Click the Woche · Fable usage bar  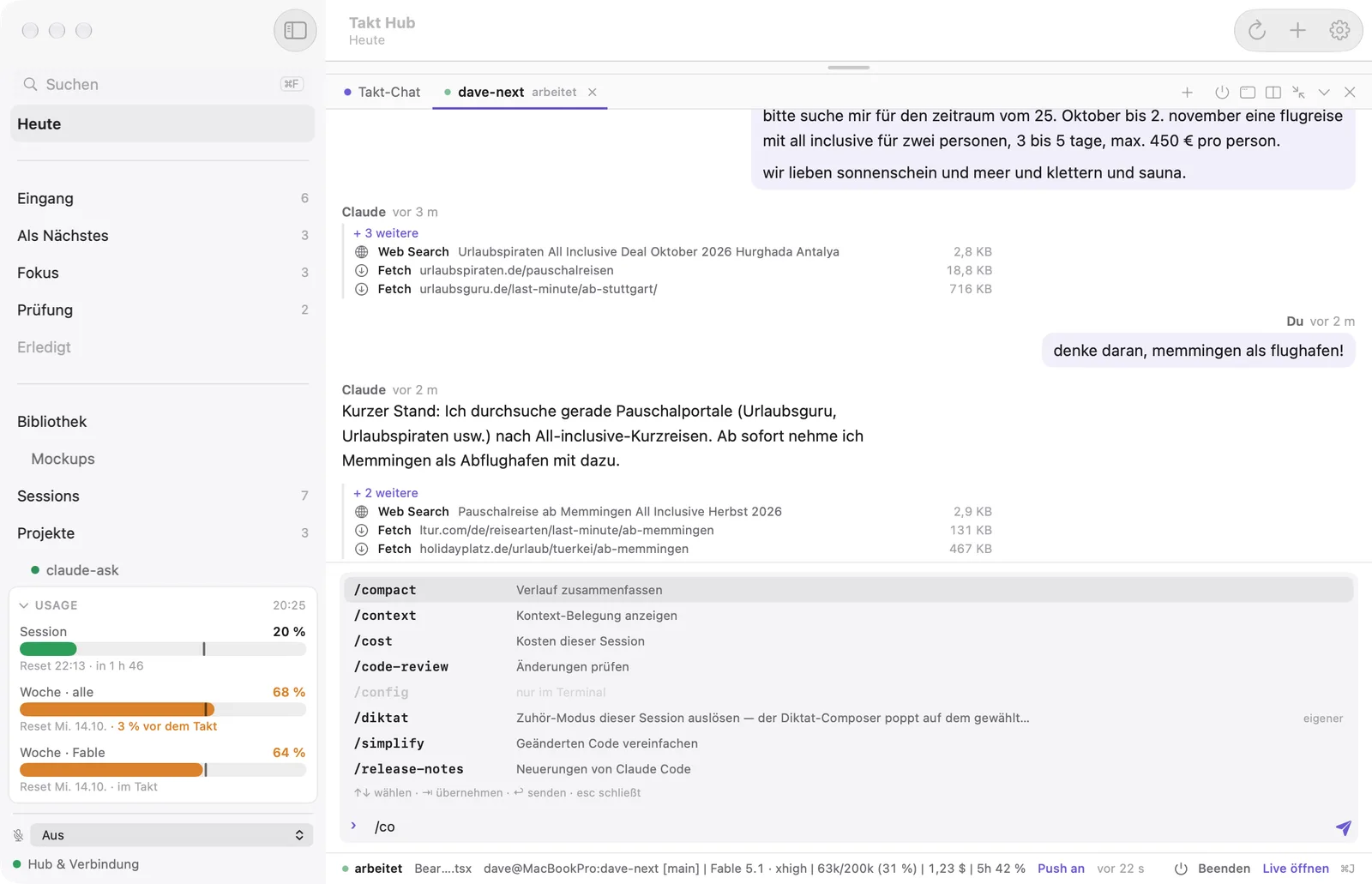click(x=163, y=770)
